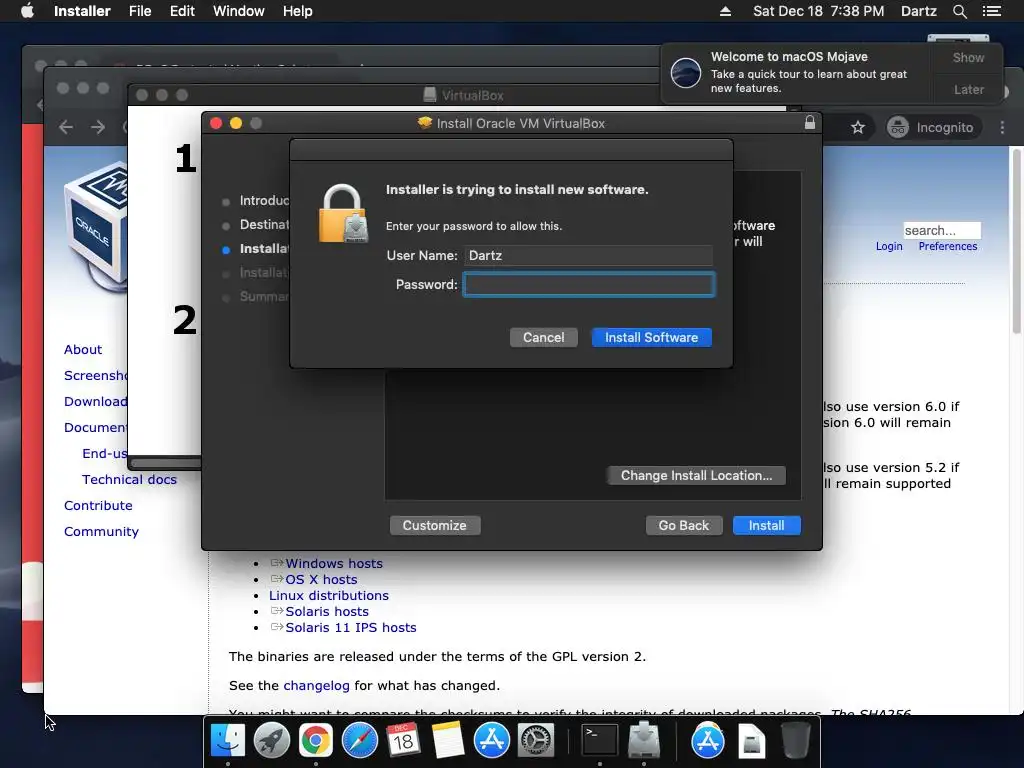Click Change Install Location button

[696, 475]
